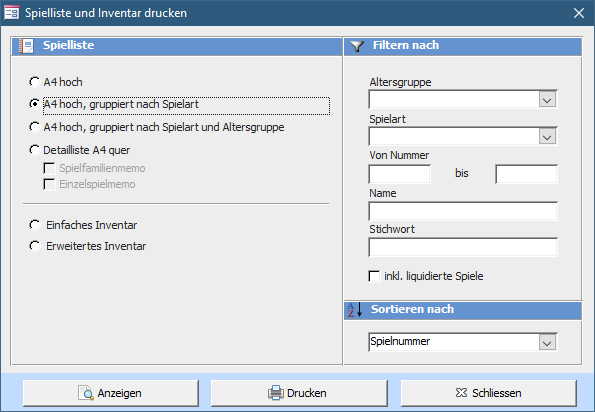
Task: Click the form icon in the title bar
Action: pyautogui.click(x=12, y=13)
